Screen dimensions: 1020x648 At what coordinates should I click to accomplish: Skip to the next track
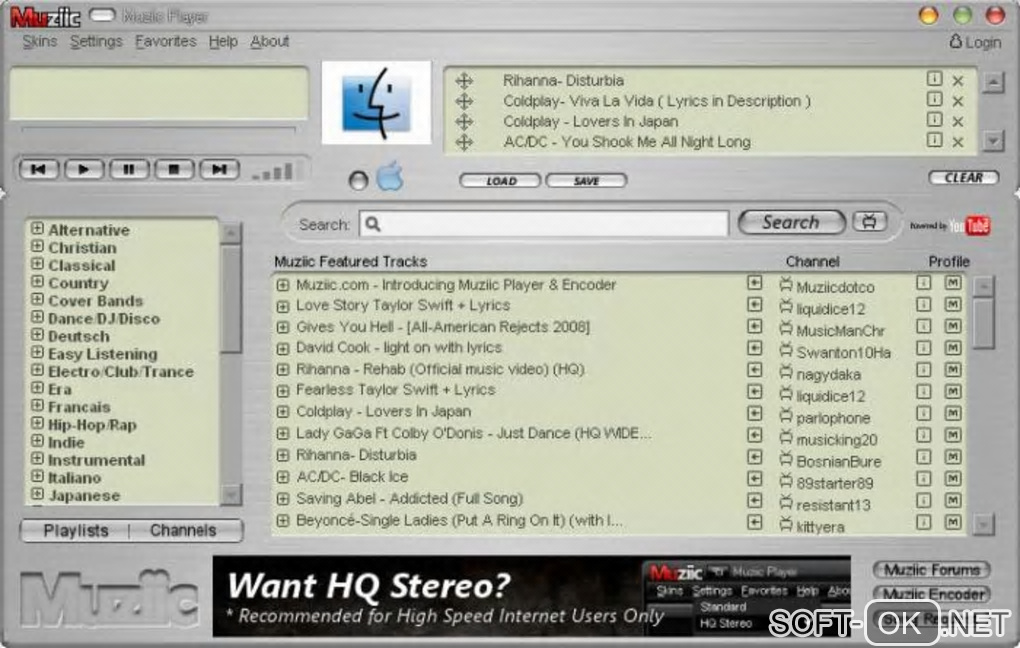219,170
